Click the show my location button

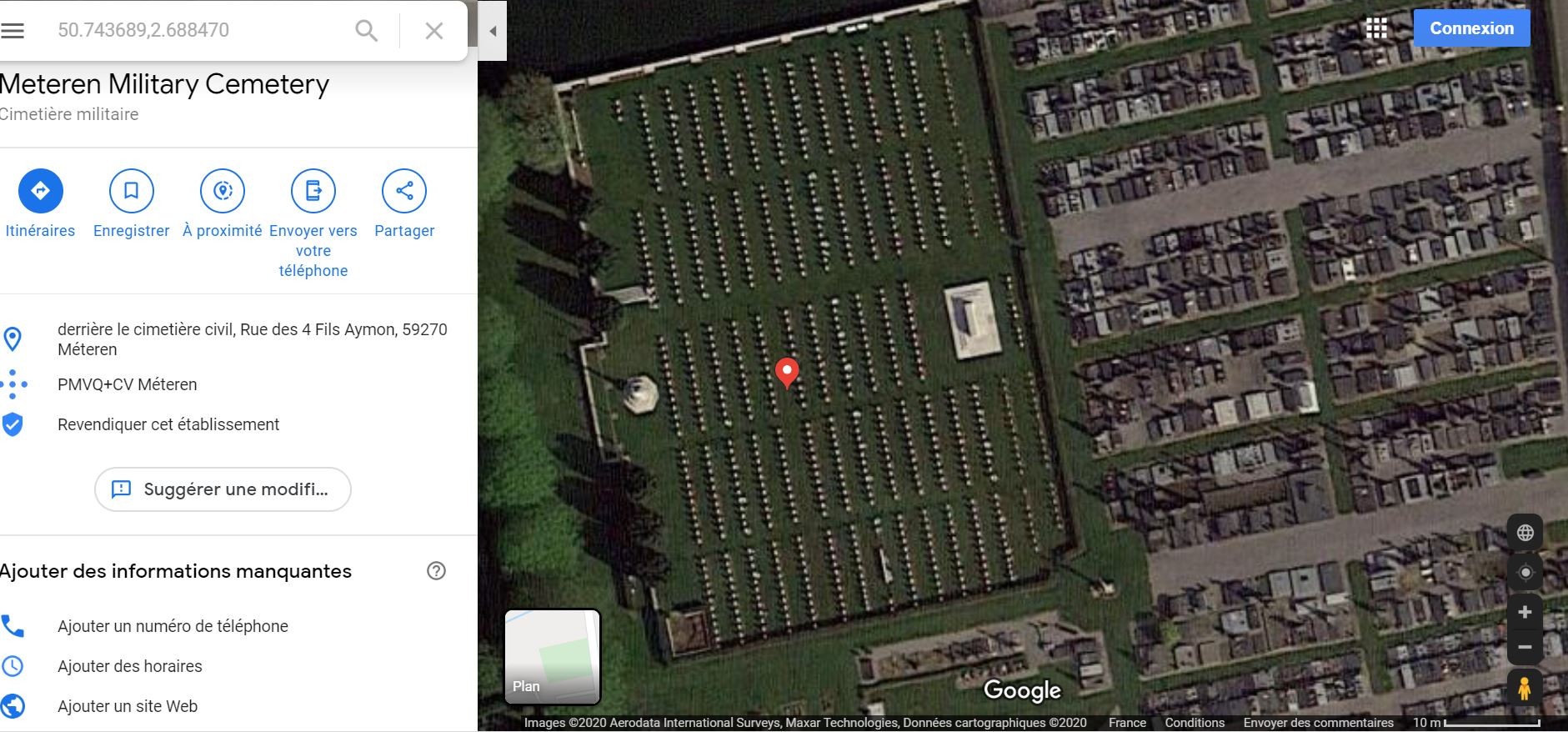(x=1525, y=573)
